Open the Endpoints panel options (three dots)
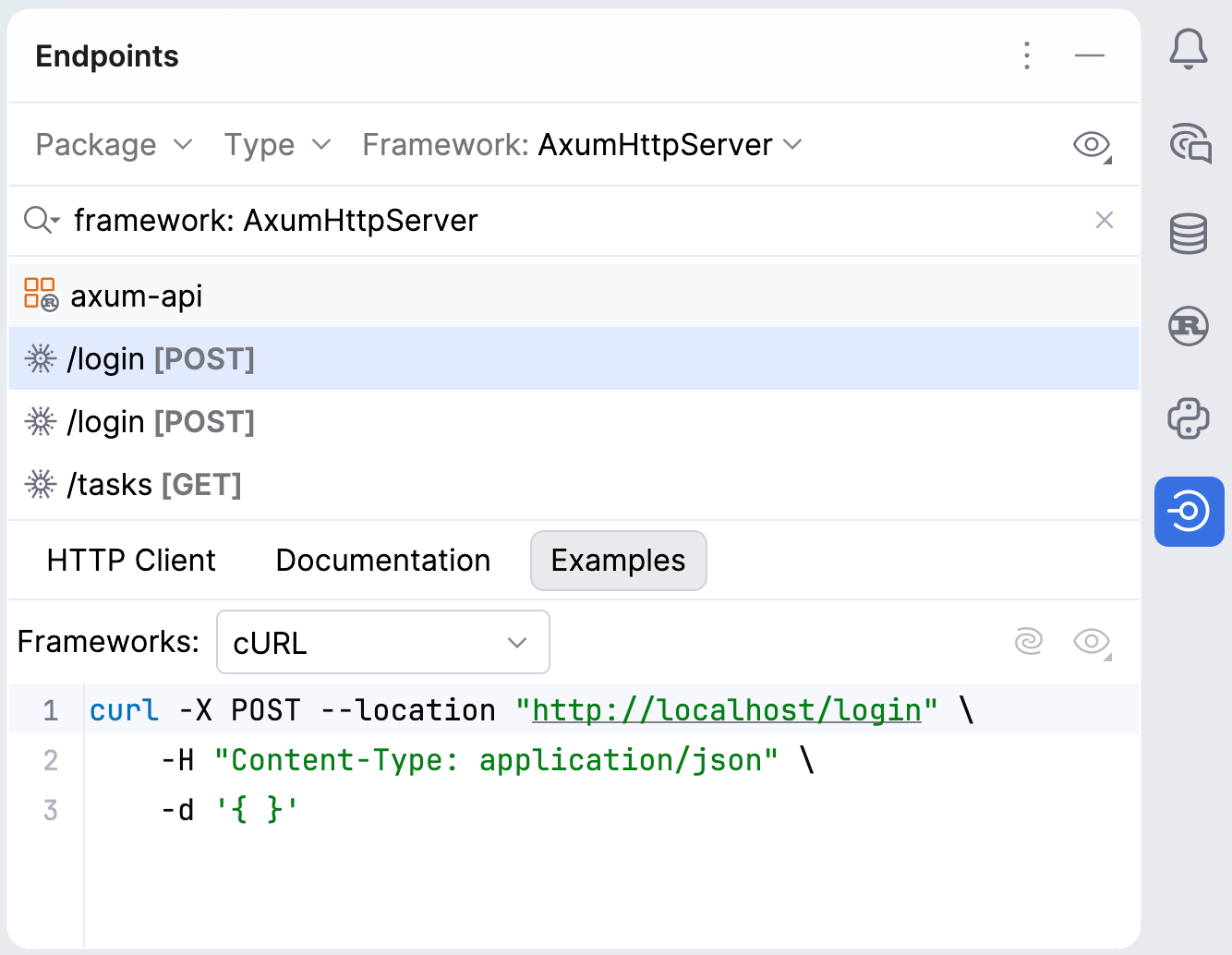1232x955 pixels. (x=1027, y=55)
